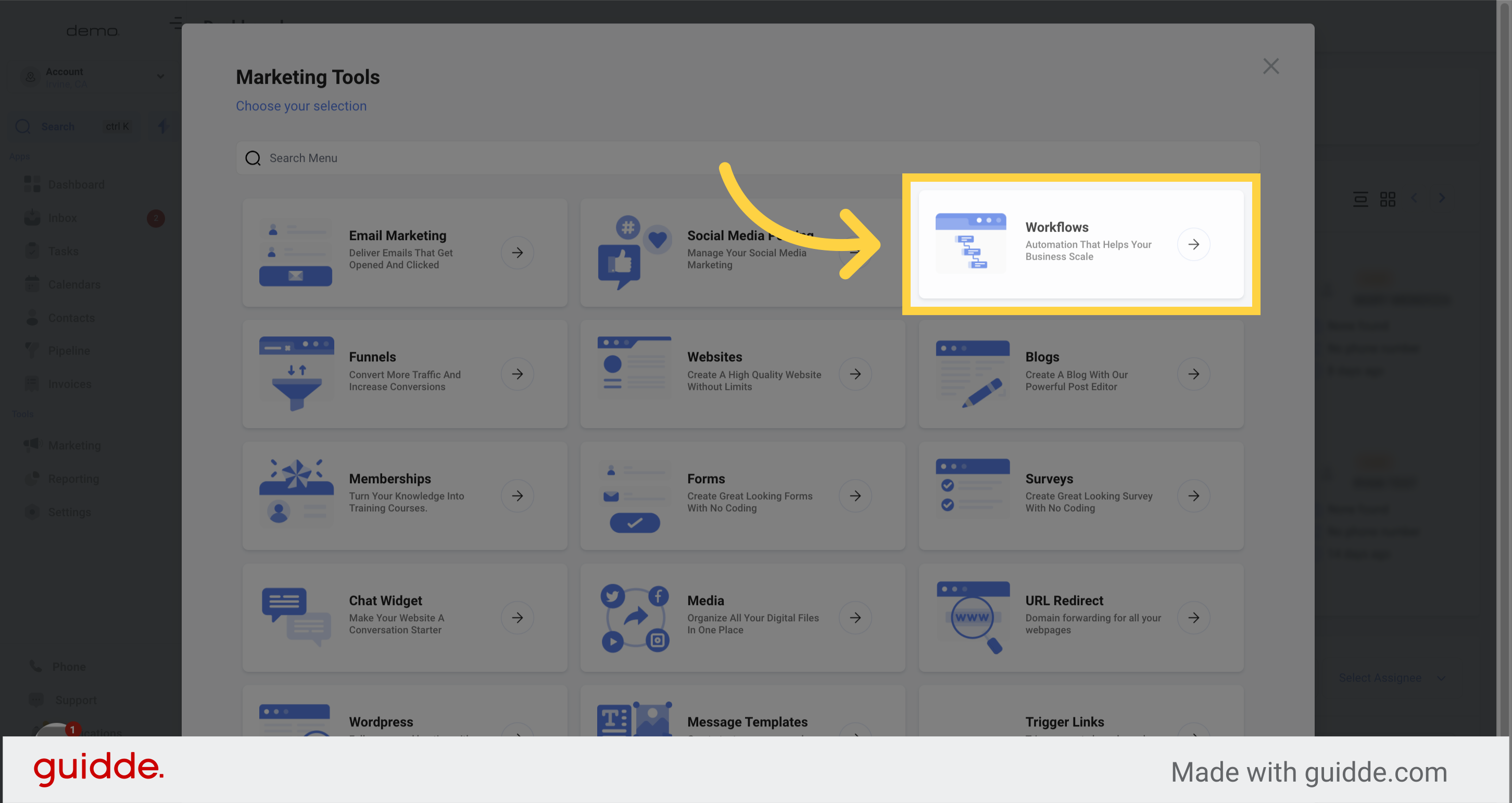1512x803 pixels.
Task: Switch to list view layout toggle
Action: 1360,198
